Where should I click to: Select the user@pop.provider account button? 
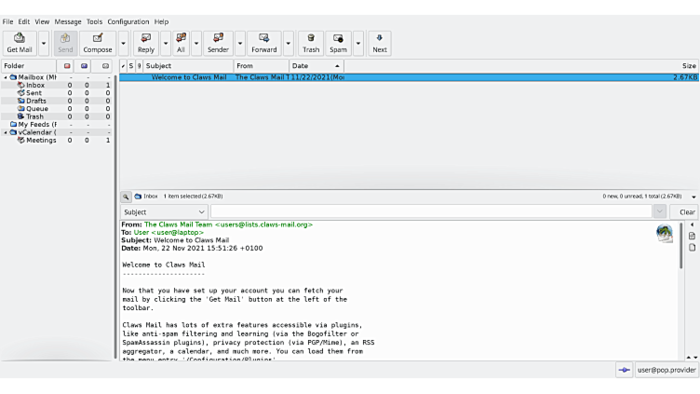666,370
